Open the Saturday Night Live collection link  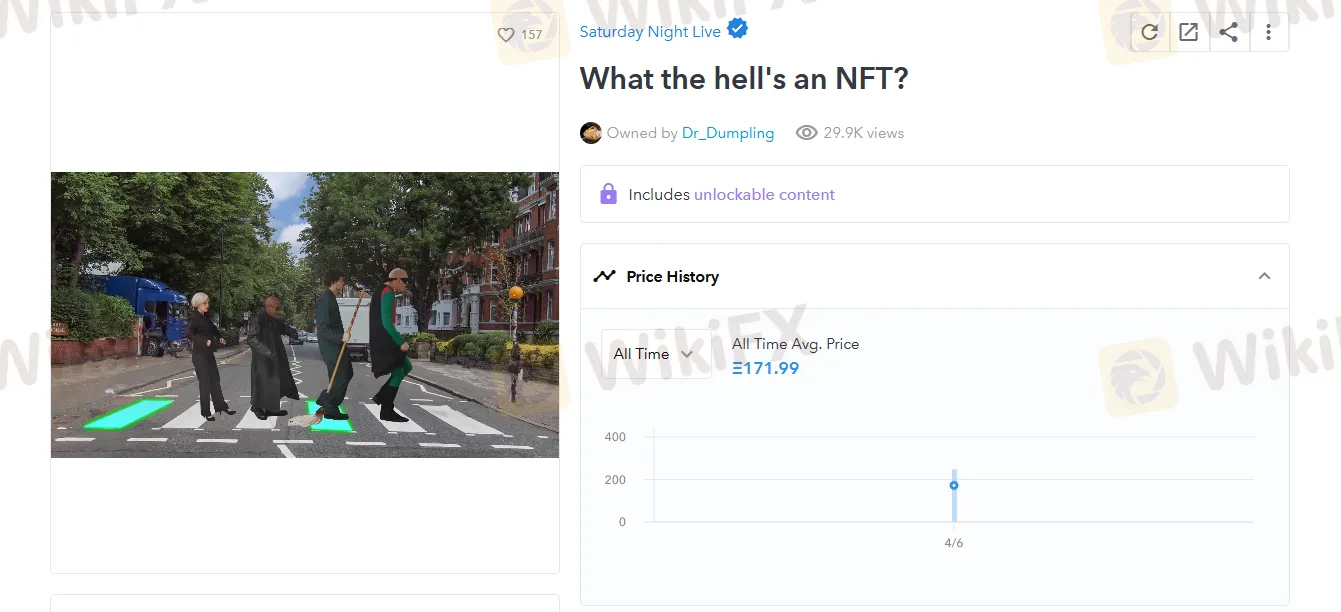tap(650, 32)
